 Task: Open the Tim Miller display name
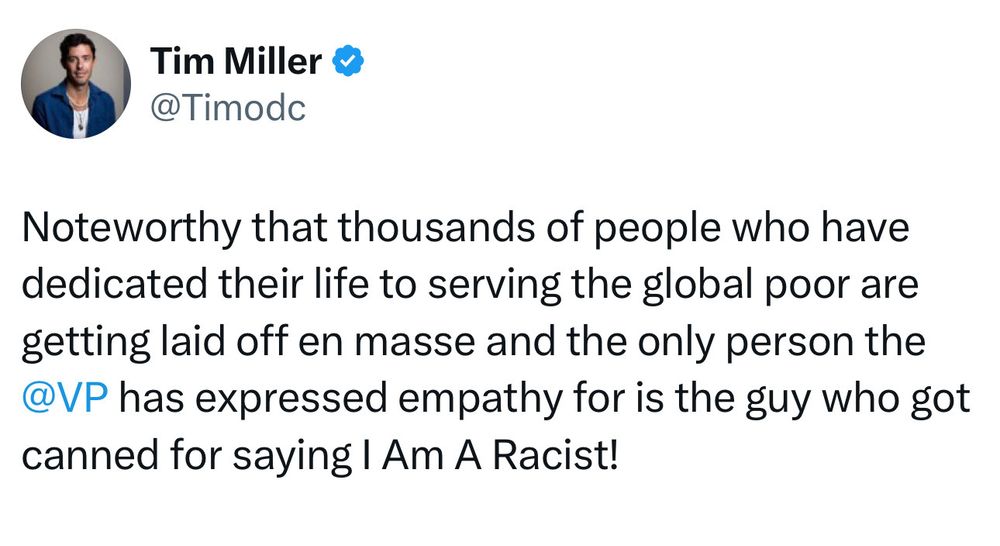click(236, 62)
